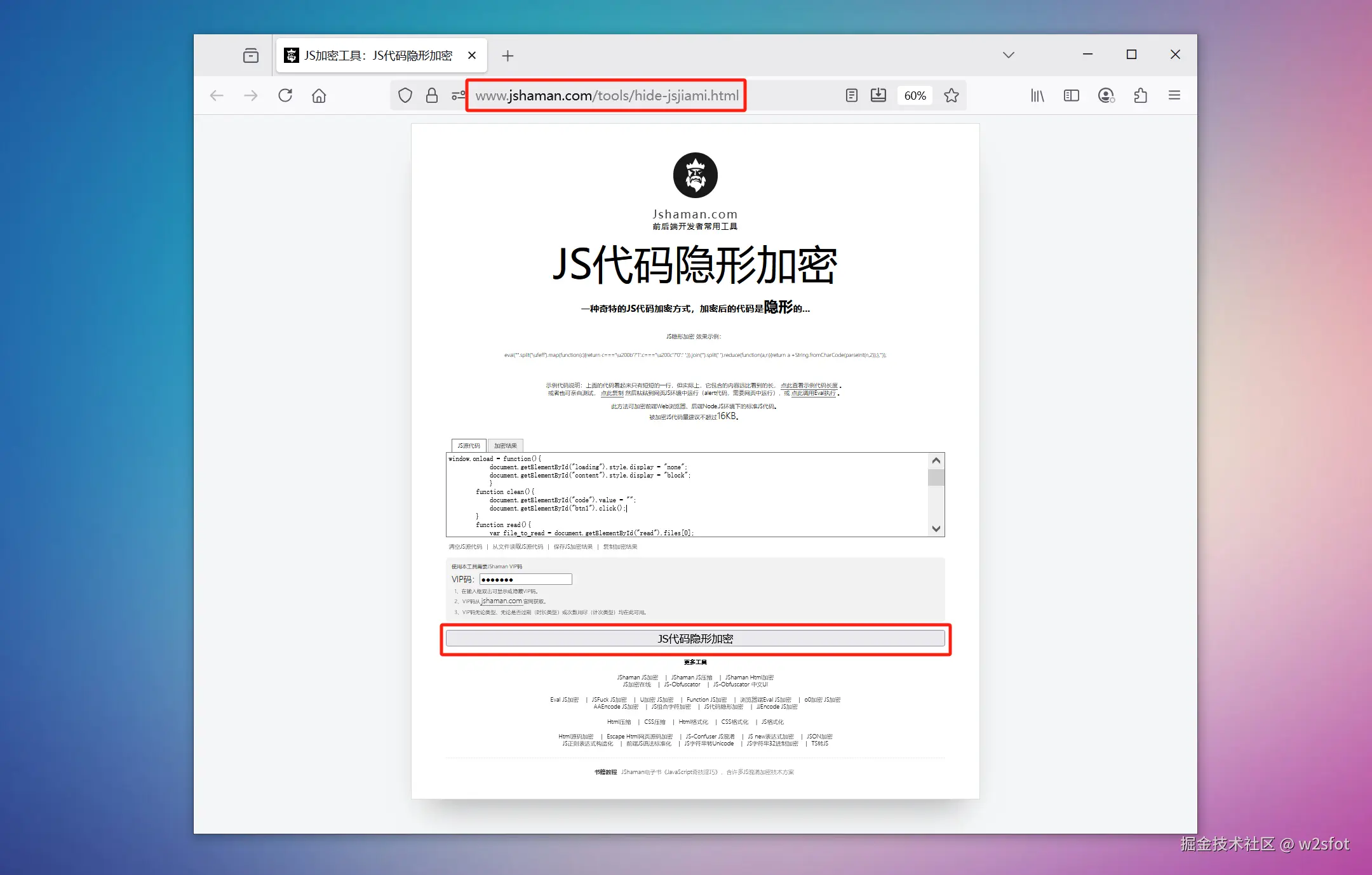Image resolution: width=1372 pixels, height=875 pixels.
Task: Open the Firefox account icon
Action: (x=1106, y=95)
